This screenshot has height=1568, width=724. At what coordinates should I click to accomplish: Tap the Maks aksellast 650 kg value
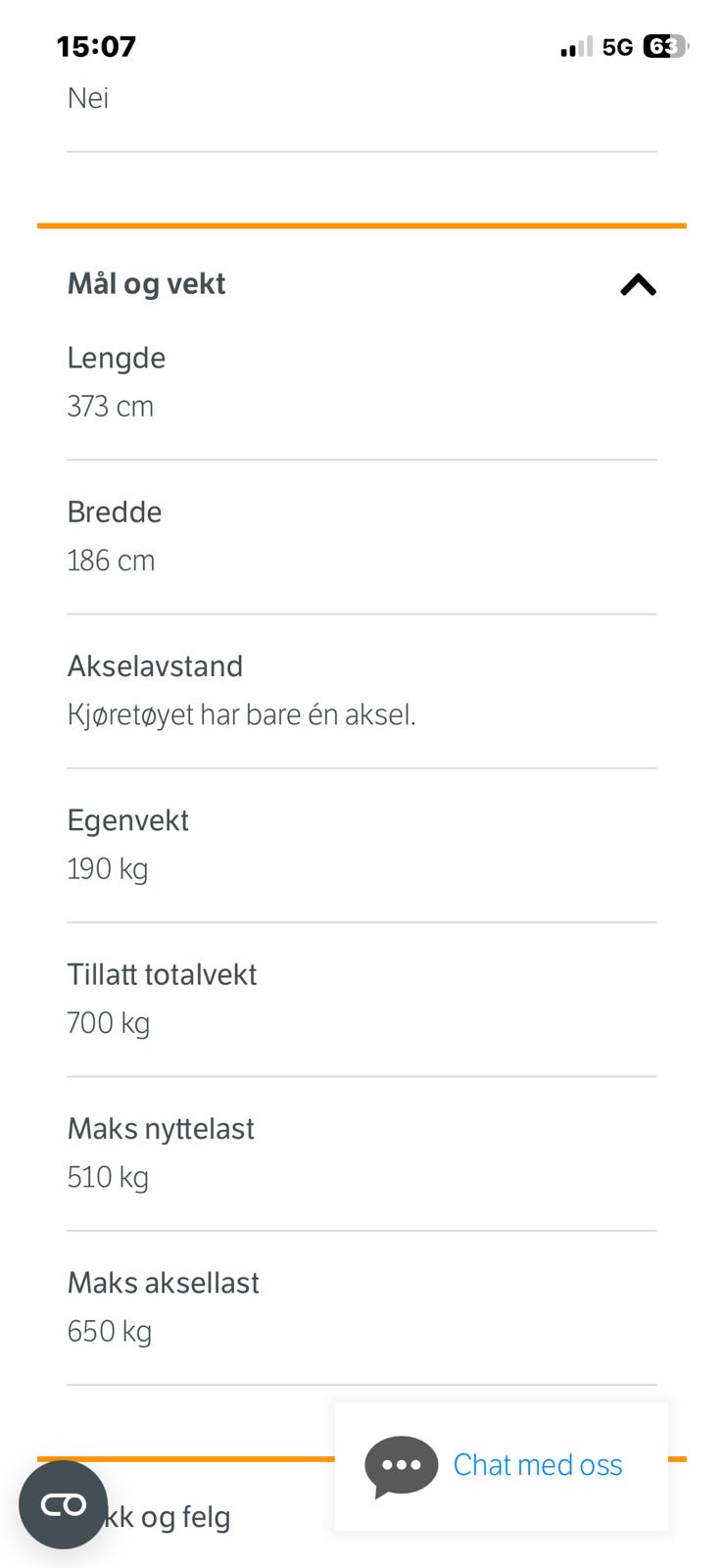point(110,1332)
